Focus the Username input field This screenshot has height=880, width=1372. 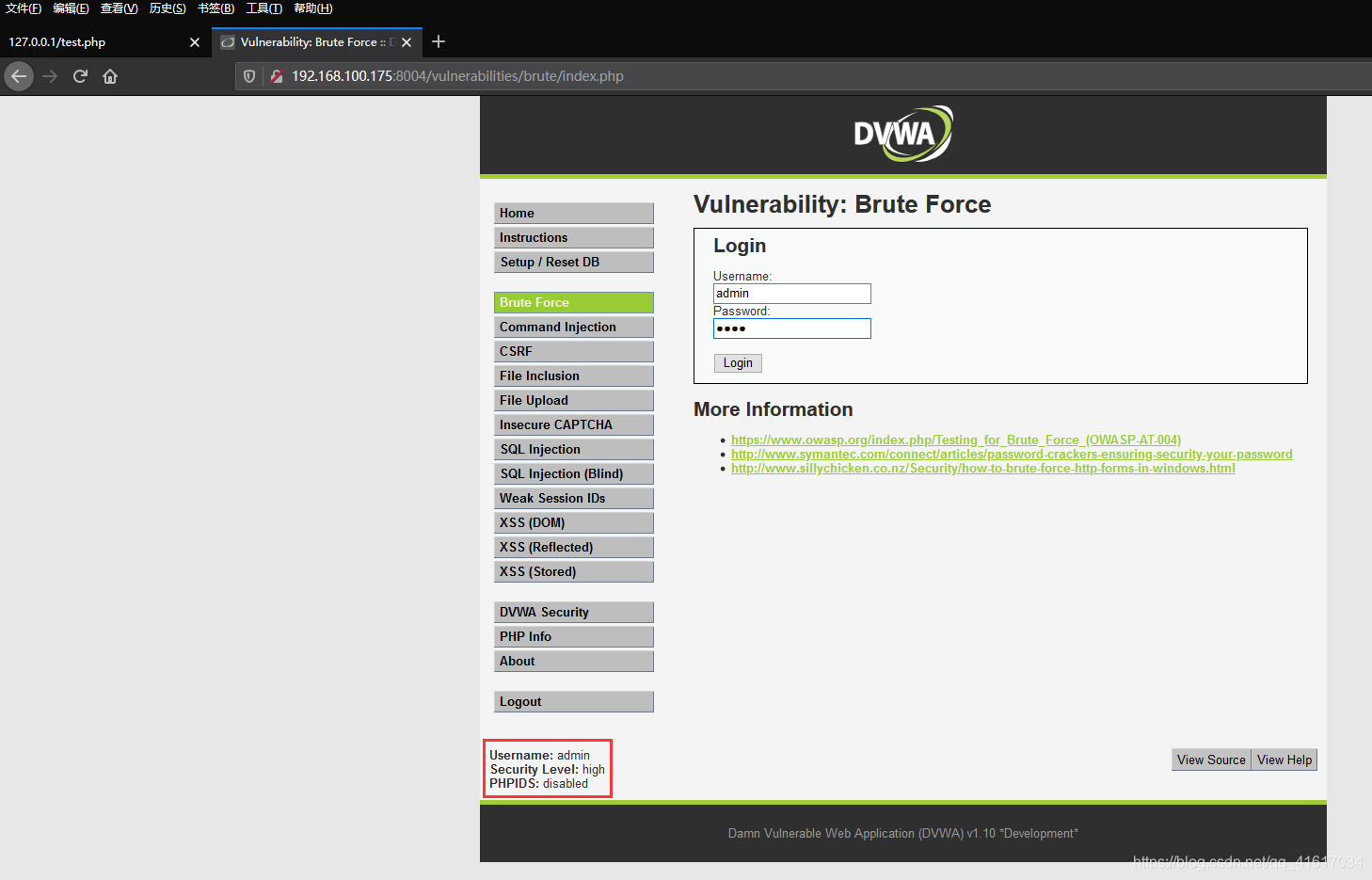click(792, 294)
